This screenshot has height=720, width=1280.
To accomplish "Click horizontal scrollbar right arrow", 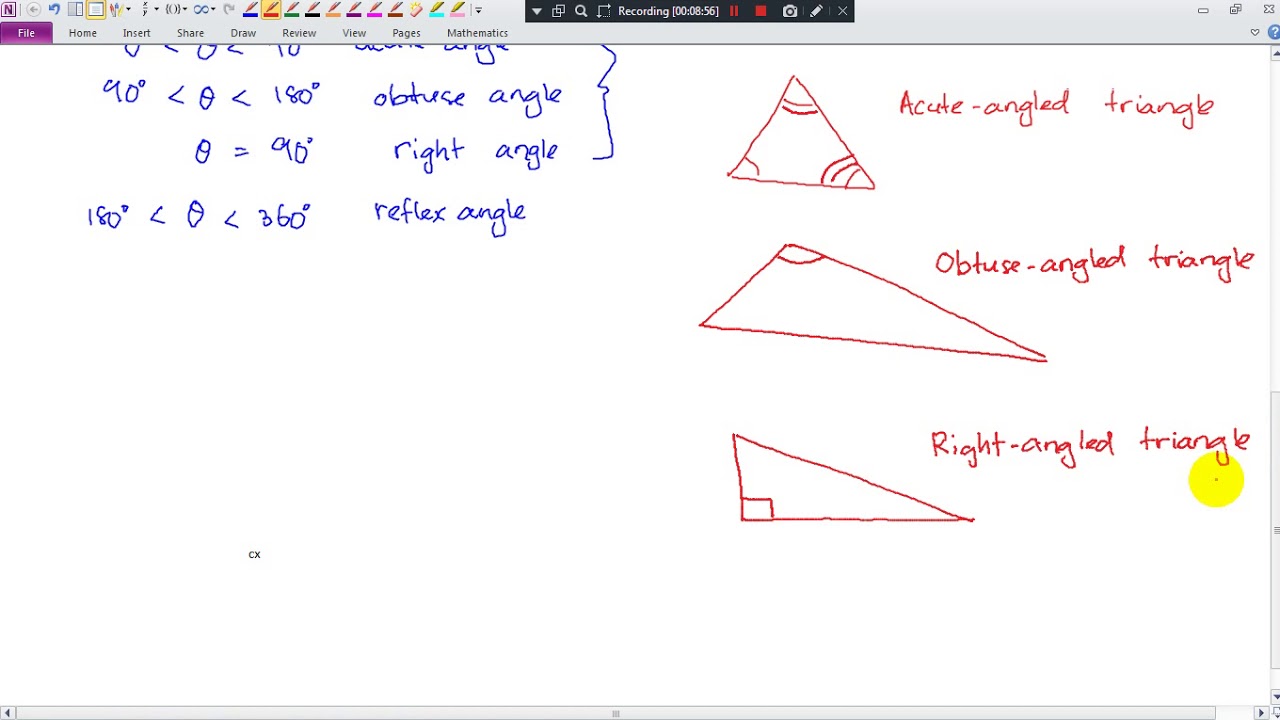I will click(x=1261, y=713).
